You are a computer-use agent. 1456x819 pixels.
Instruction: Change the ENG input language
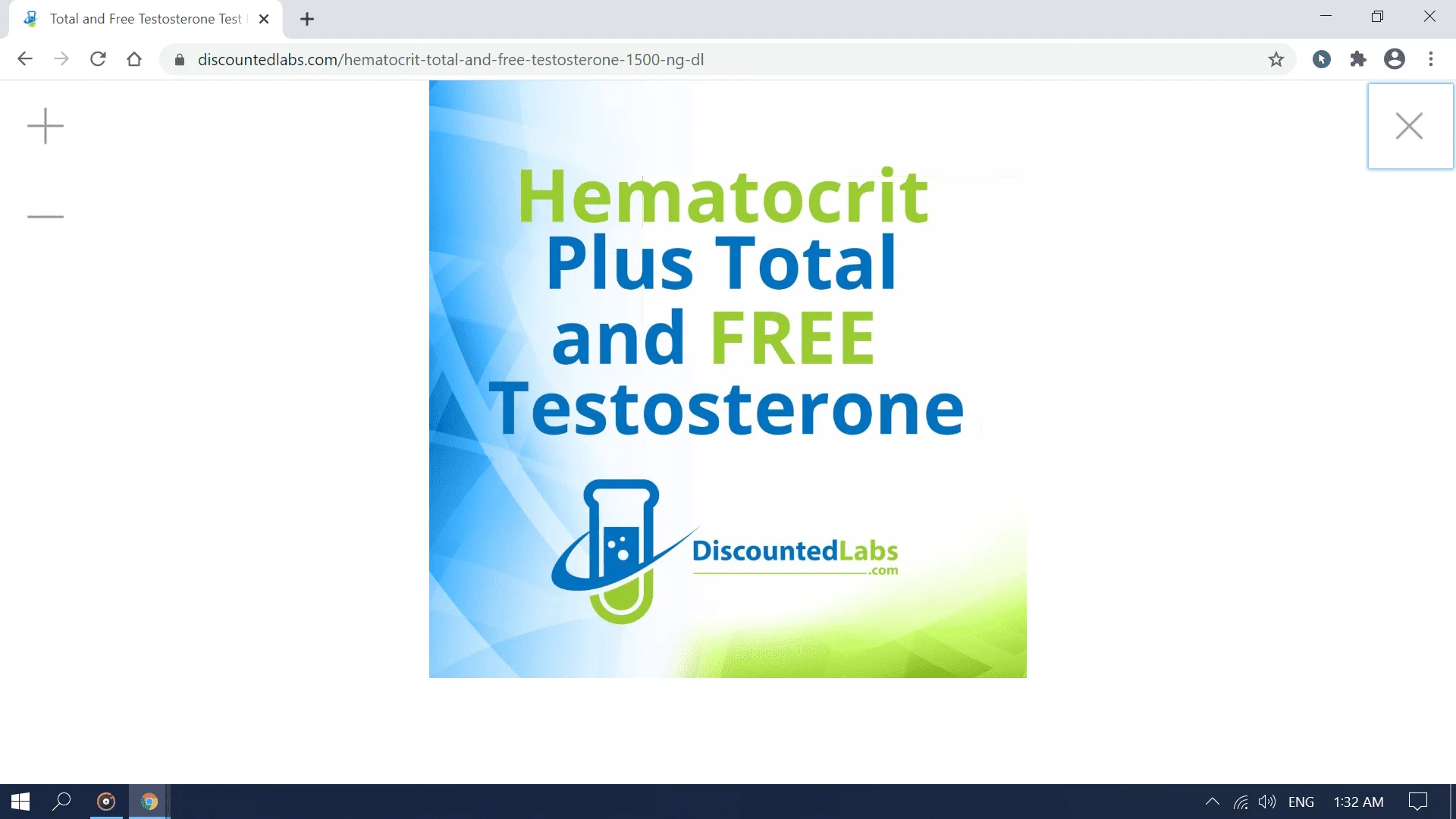pos(1301,802)
